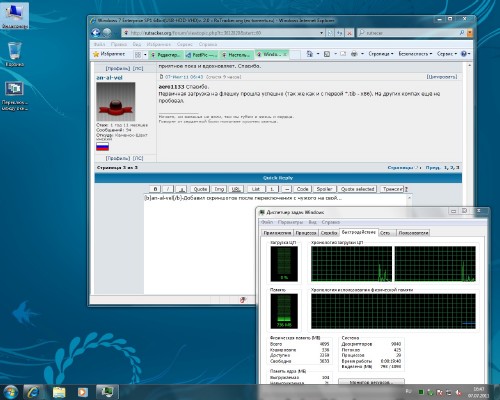Click the Recycle Bin desktop icon
This screenshot has height=400, width=500.
coord(15,54)
